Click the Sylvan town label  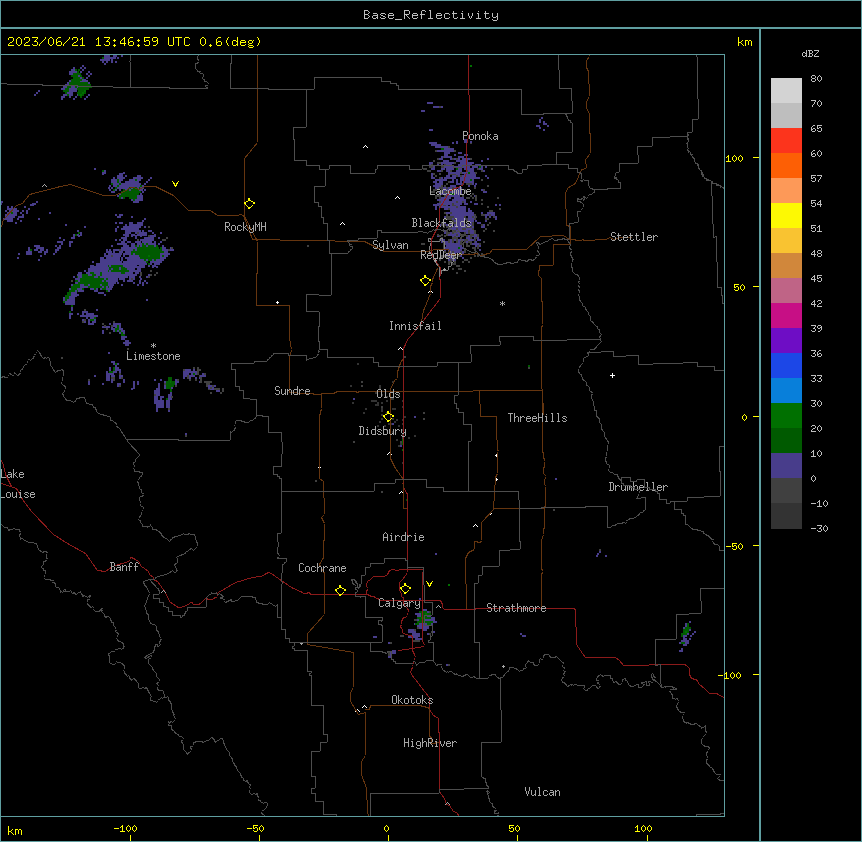[390, 245]
